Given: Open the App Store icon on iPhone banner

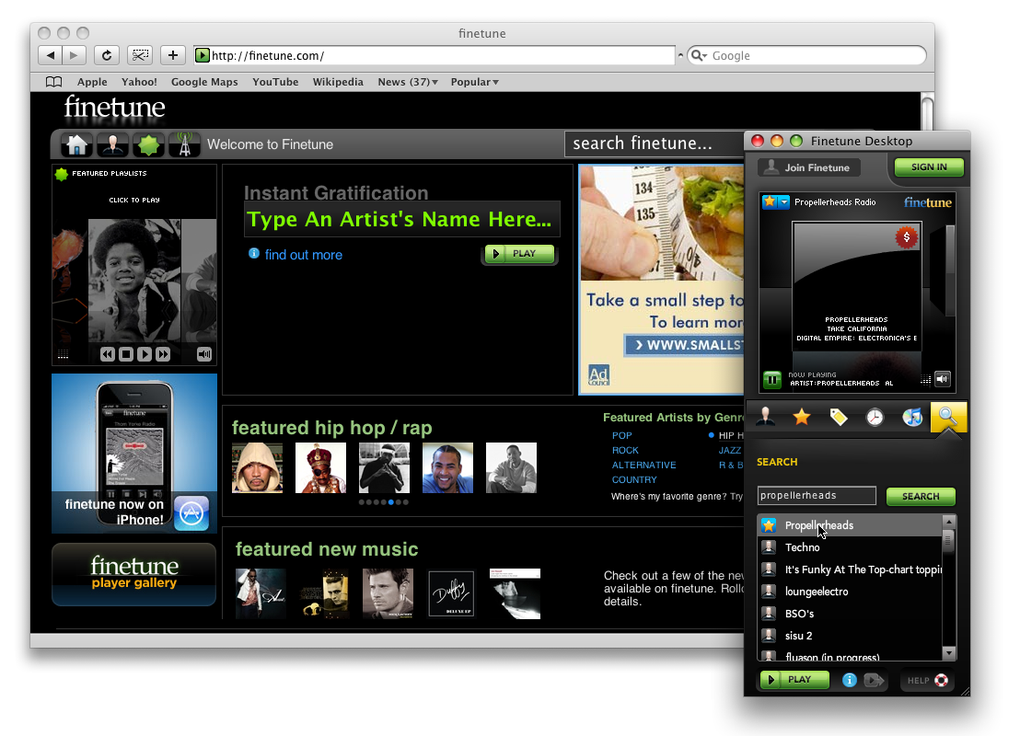Looking at the screenshot, I should point(191,513).
